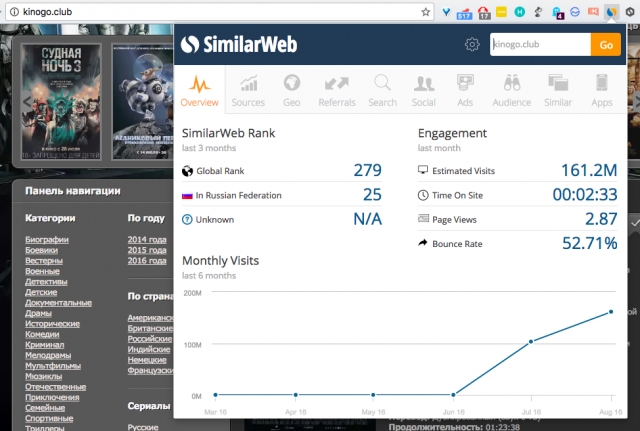Click the Russian Federation flag icon

tap(187, 196)
